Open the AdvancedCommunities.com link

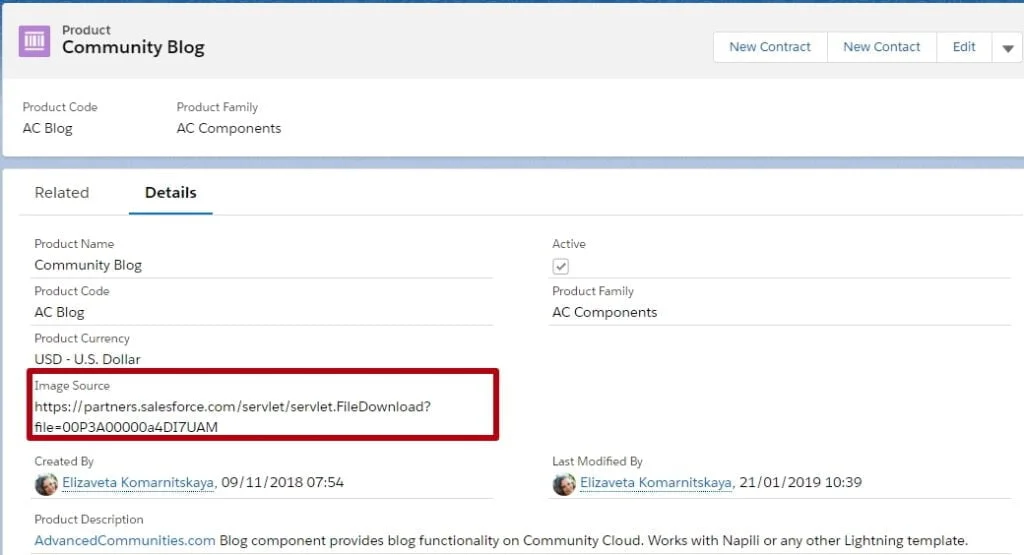(125, 541)
